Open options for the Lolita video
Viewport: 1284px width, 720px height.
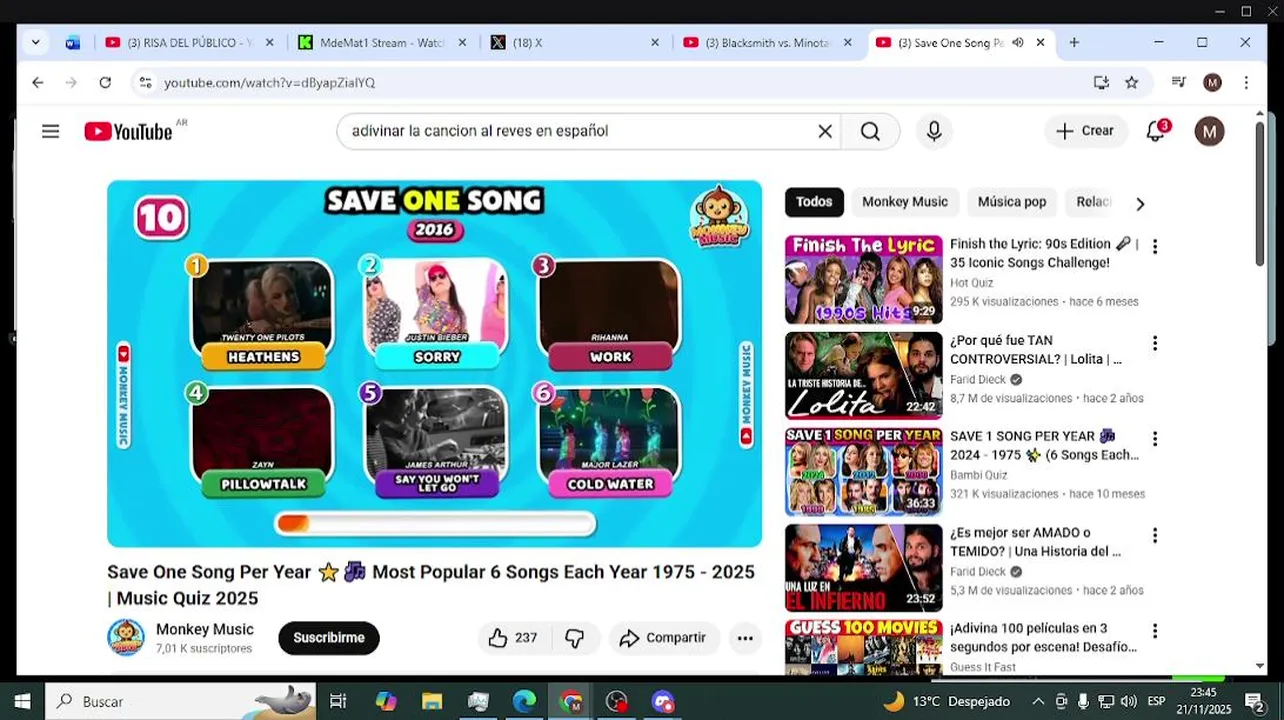pyautogui.click(x=1155, y=343)
